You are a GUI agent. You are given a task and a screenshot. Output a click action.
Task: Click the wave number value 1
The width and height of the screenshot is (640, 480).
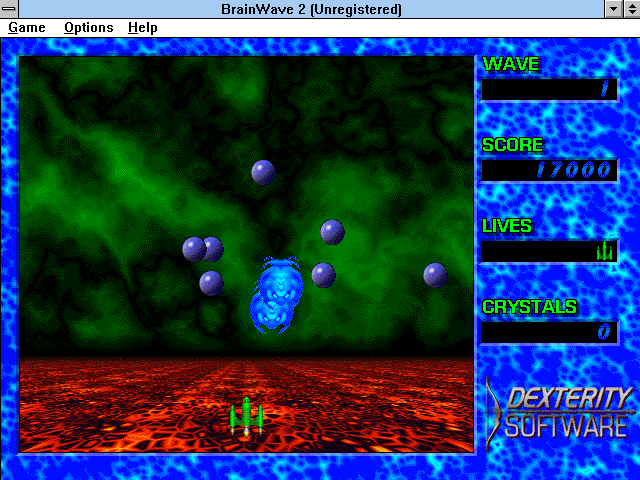tap(605, 89)
